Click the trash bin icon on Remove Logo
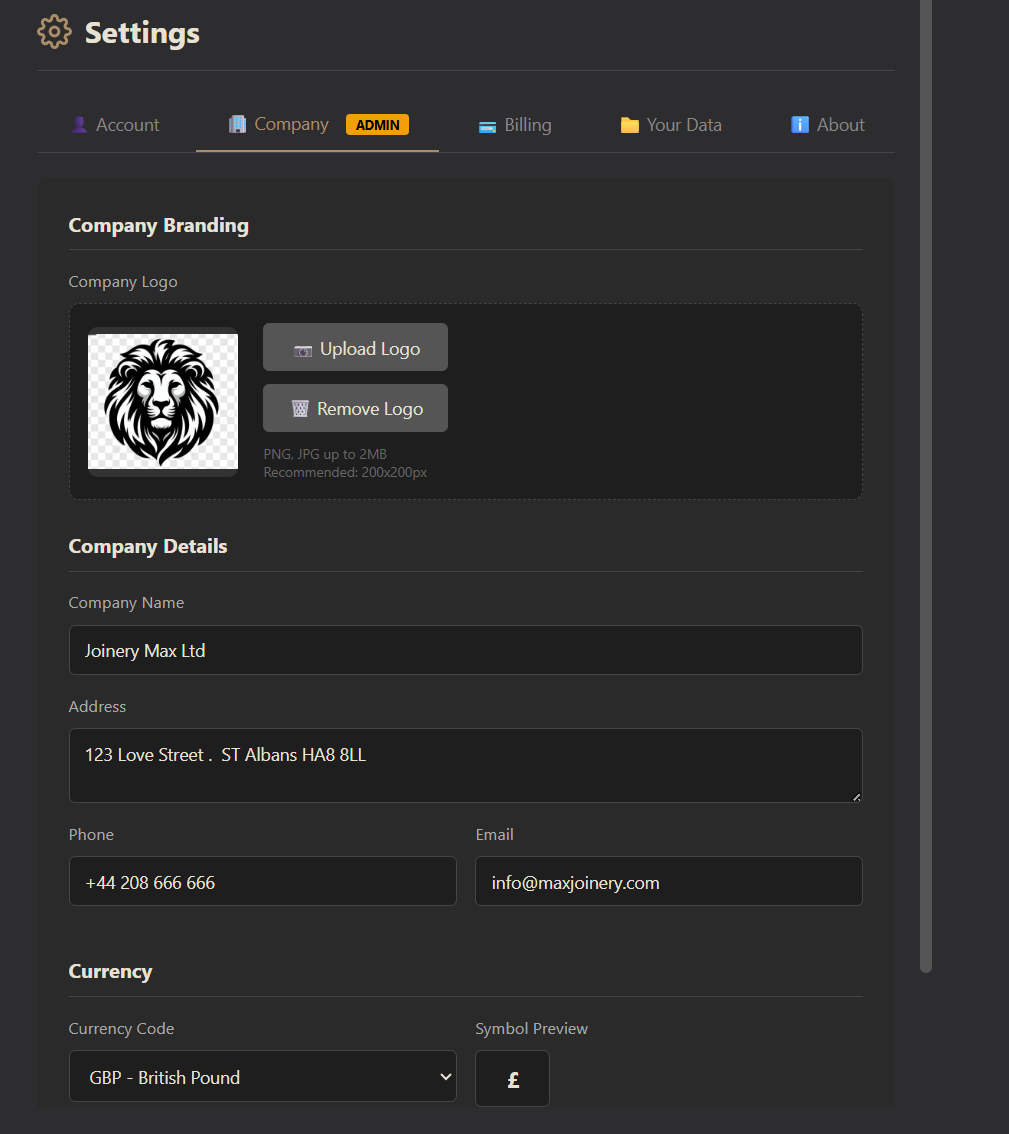 (x=300, y=409)
